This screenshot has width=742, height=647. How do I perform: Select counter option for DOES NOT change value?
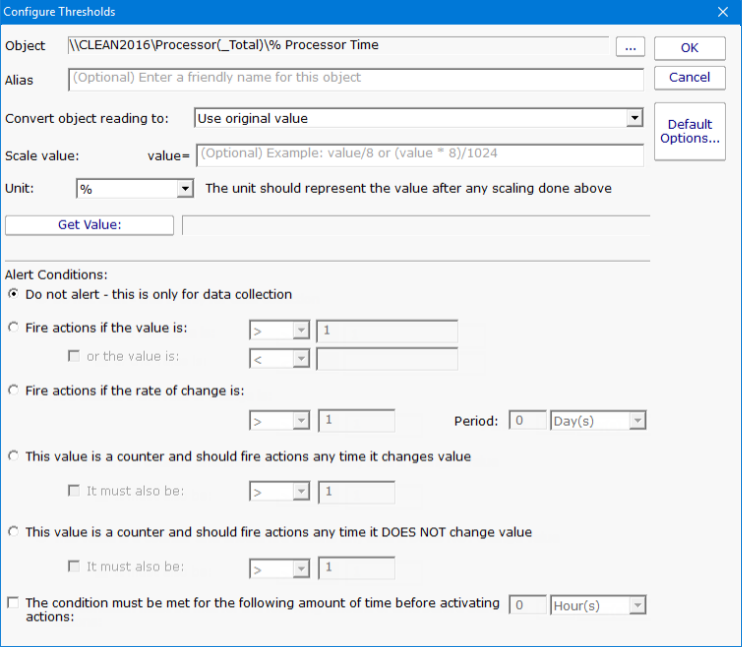(13, 532)
